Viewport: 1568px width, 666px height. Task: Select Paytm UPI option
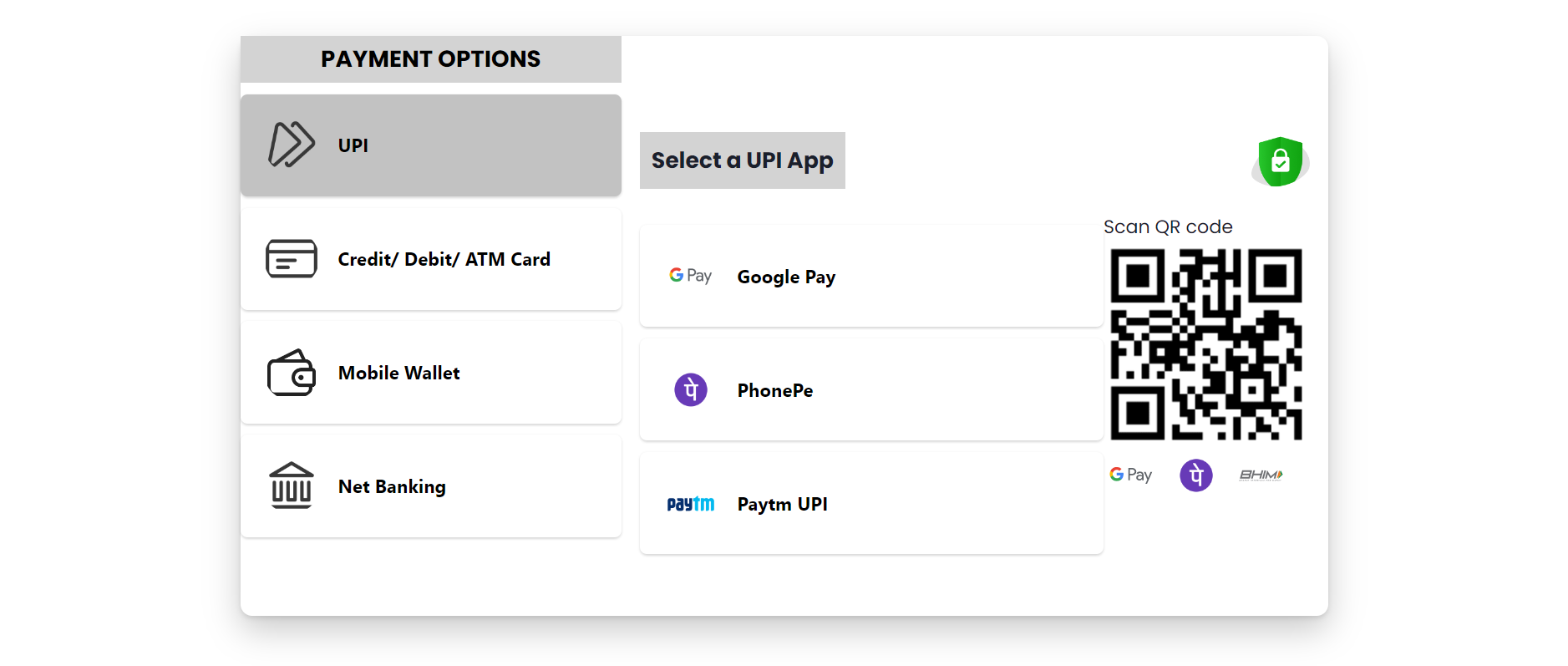pyautogui.click(x=871, y=503)
